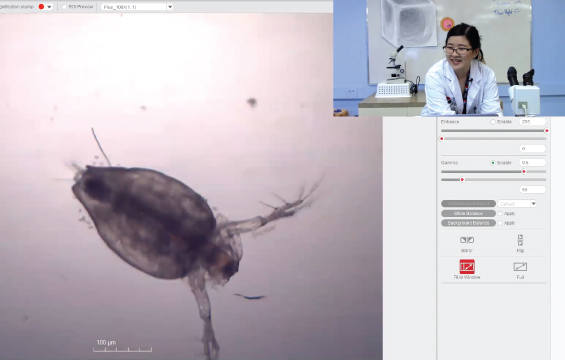Click the Enhance lower value field showing 0

pos(533,148)
